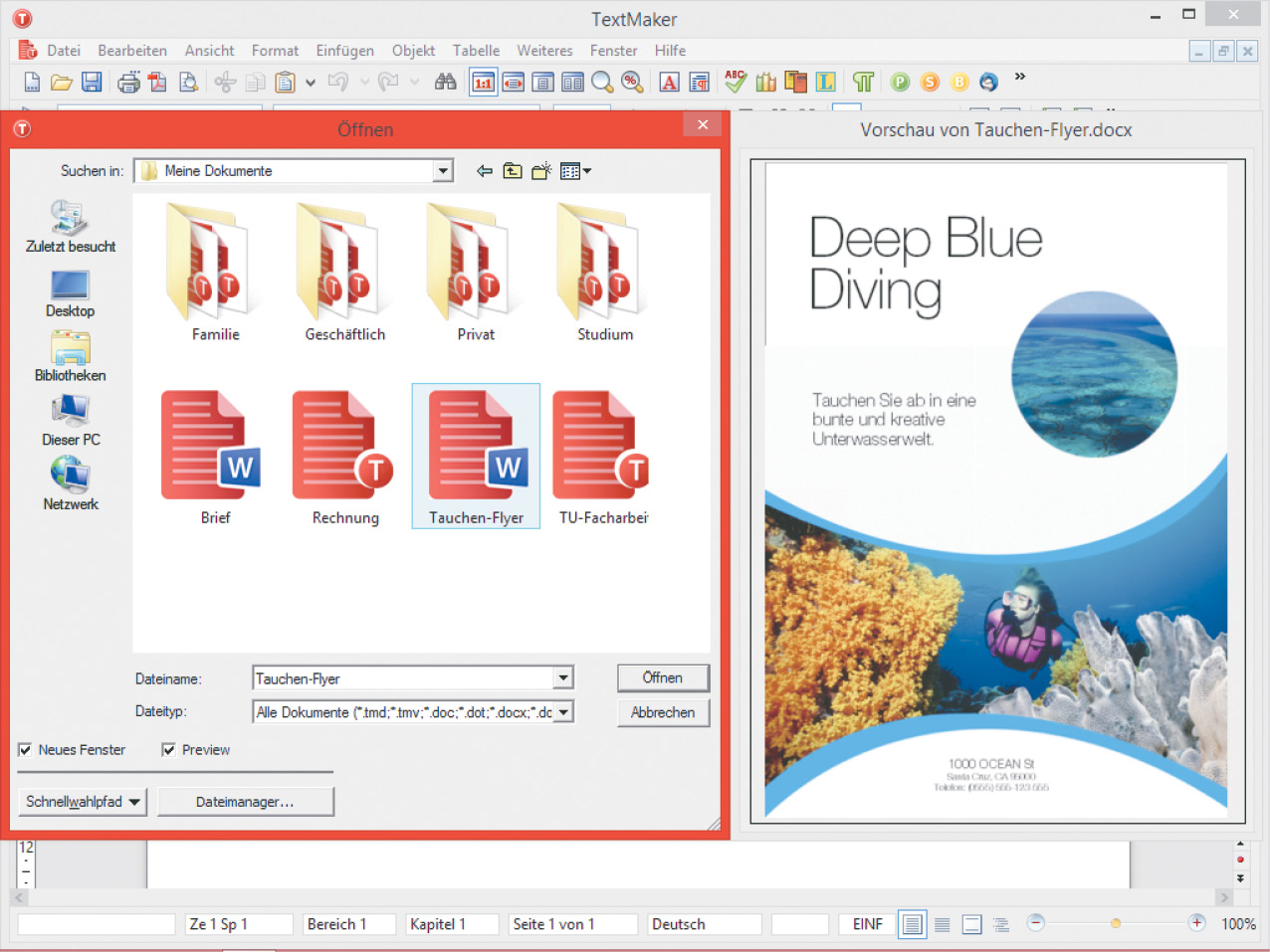The height and width of the screenshot is (952, 1270).
Task: Toggle the Preview checkbox
Action: [168, 750]
